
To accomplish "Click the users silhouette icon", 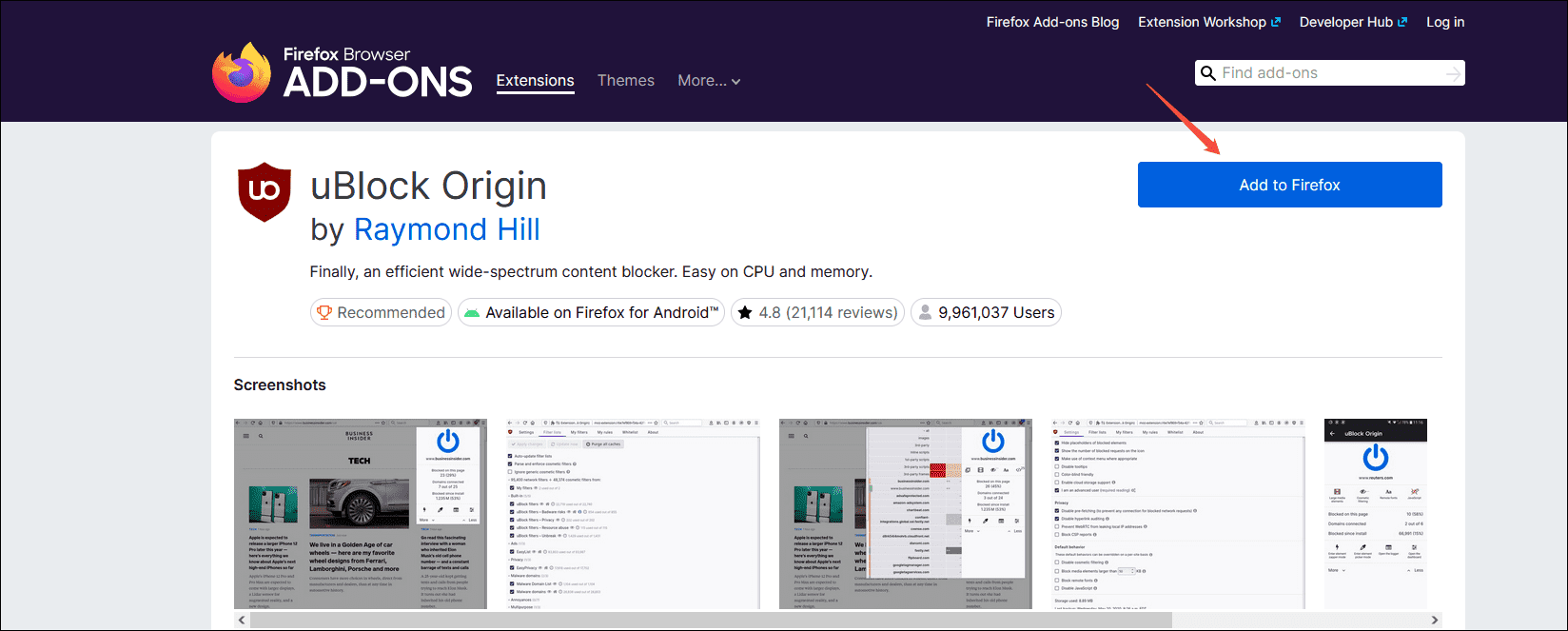I will 925,312.
